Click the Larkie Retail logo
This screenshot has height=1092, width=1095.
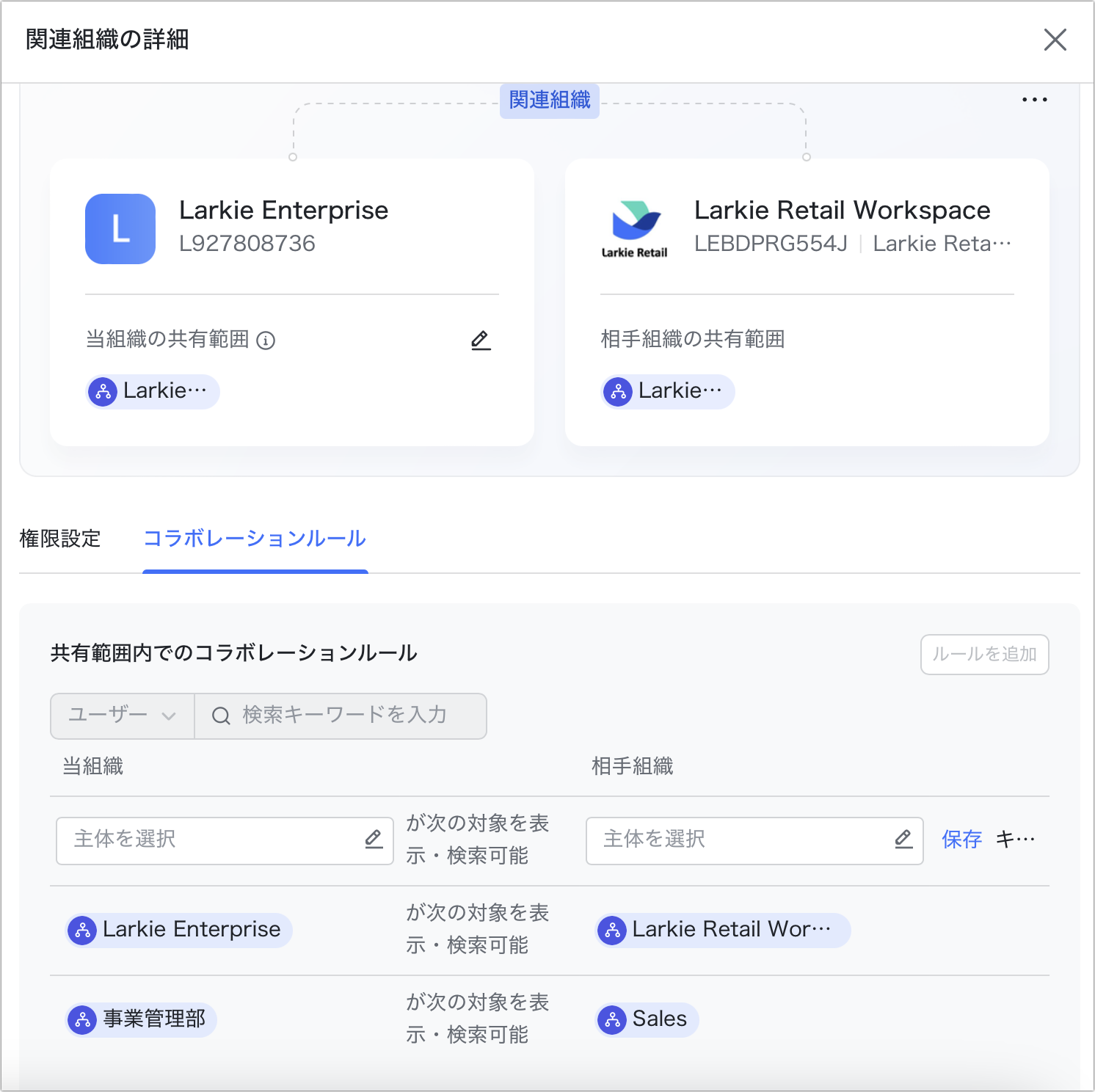(x=635, y=229)
